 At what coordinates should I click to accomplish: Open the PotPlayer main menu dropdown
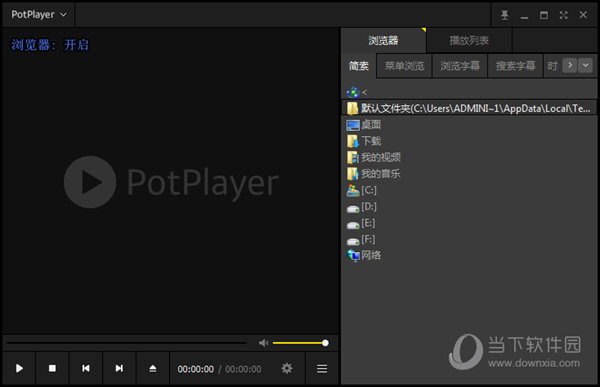point(39,15)
